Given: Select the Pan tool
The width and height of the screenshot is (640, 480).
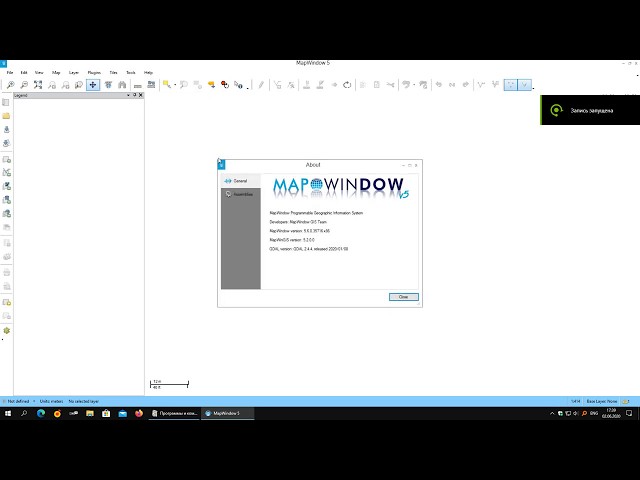Looking at the screenshot, I should pos(93,84).
